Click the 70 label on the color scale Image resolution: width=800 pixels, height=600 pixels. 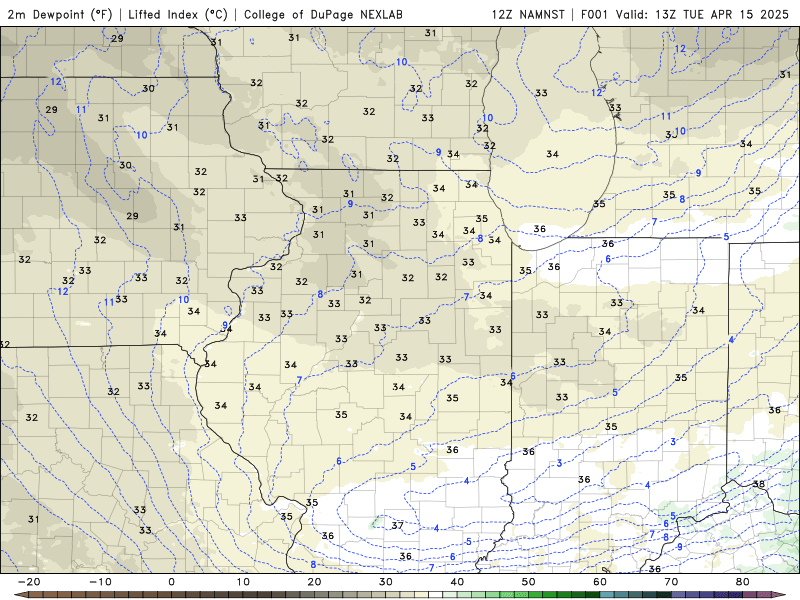tap(671, 582)
